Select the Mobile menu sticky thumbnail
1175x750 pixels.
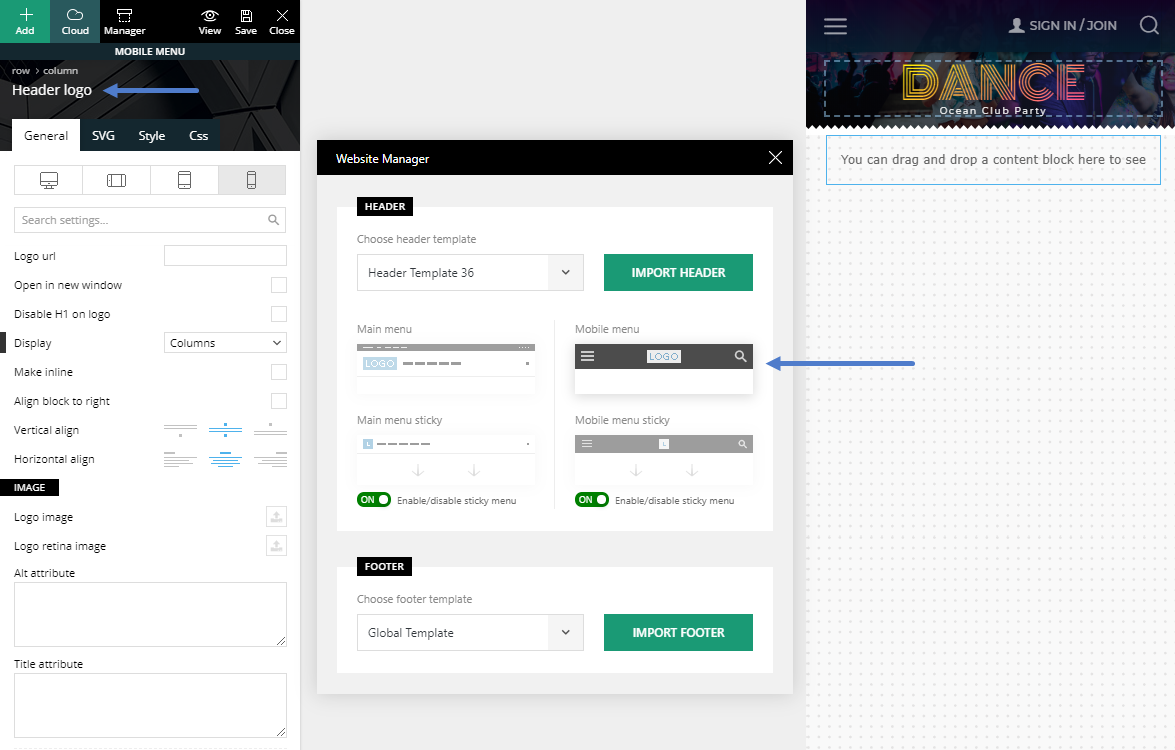(664, 459)
